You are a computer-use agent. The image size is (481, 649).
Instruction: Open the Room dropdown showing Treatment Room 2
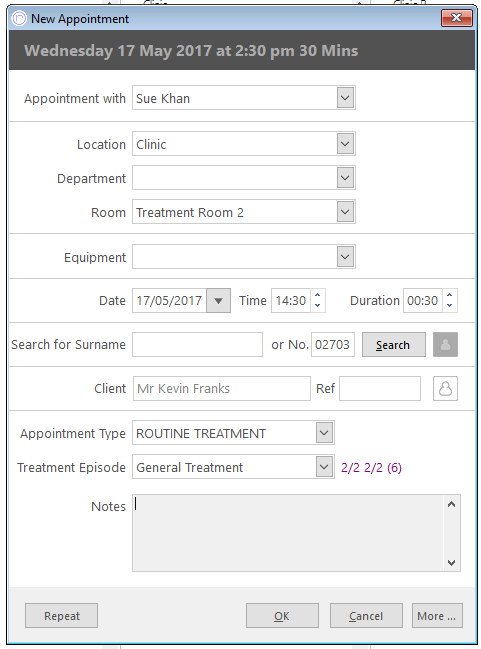345,212
